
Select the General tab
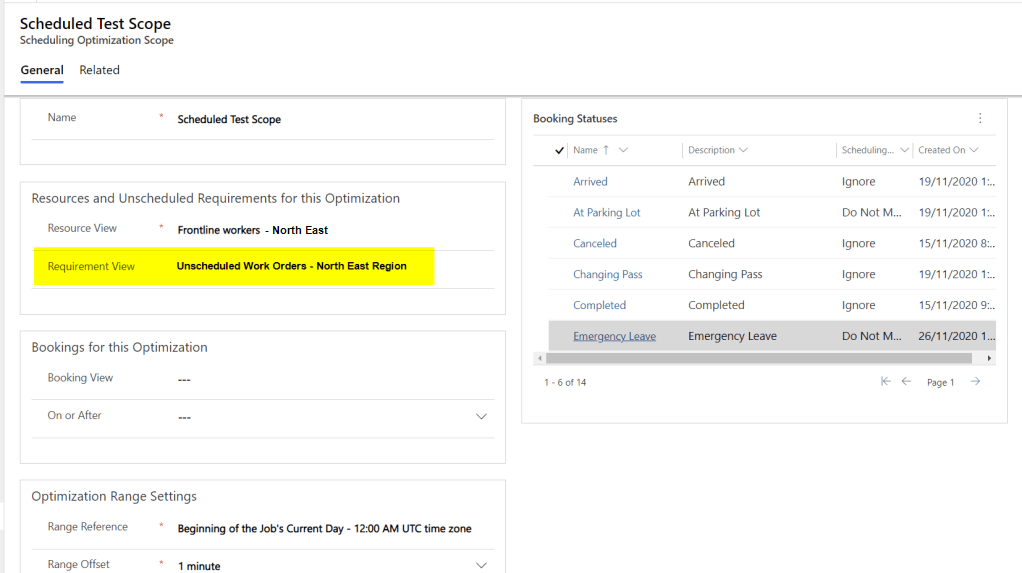click(x=42, y=70)
